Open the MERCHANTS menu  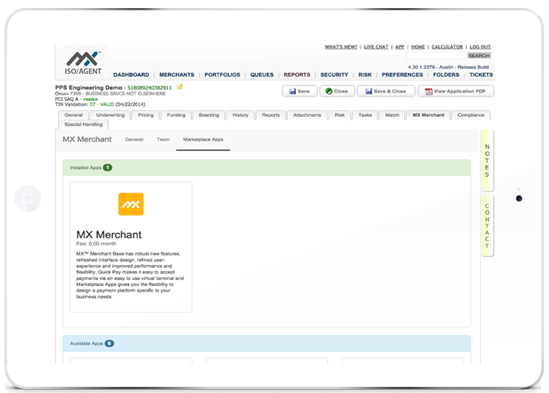point(176,75)
